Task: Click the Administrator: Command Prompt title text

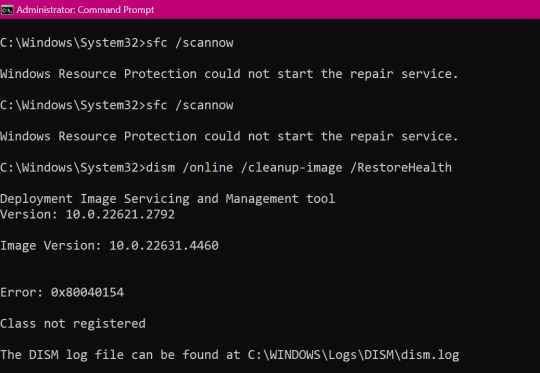Action: [x=85, y=10]
